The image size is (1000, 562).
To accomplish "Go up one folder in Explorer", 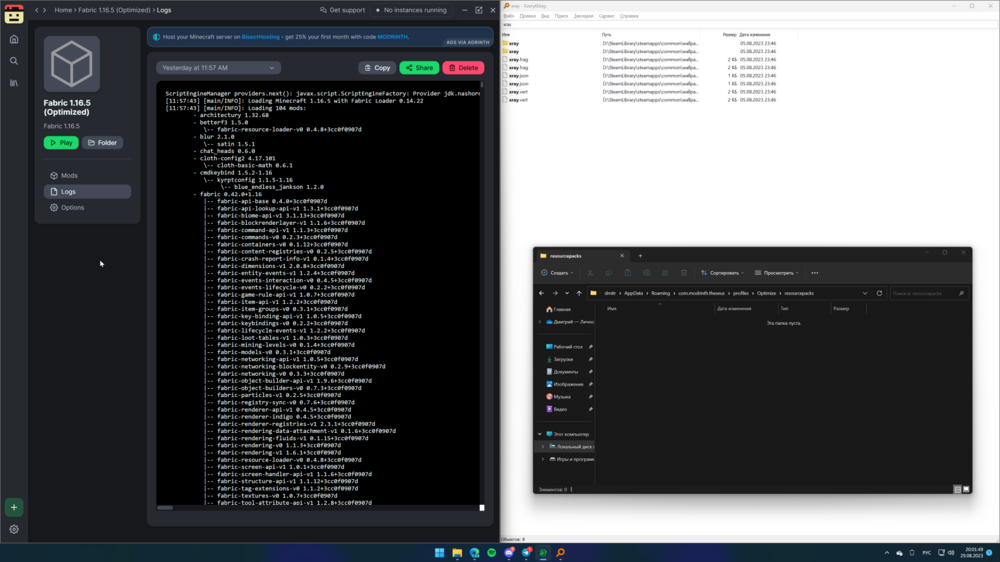I will pos(579,293).
